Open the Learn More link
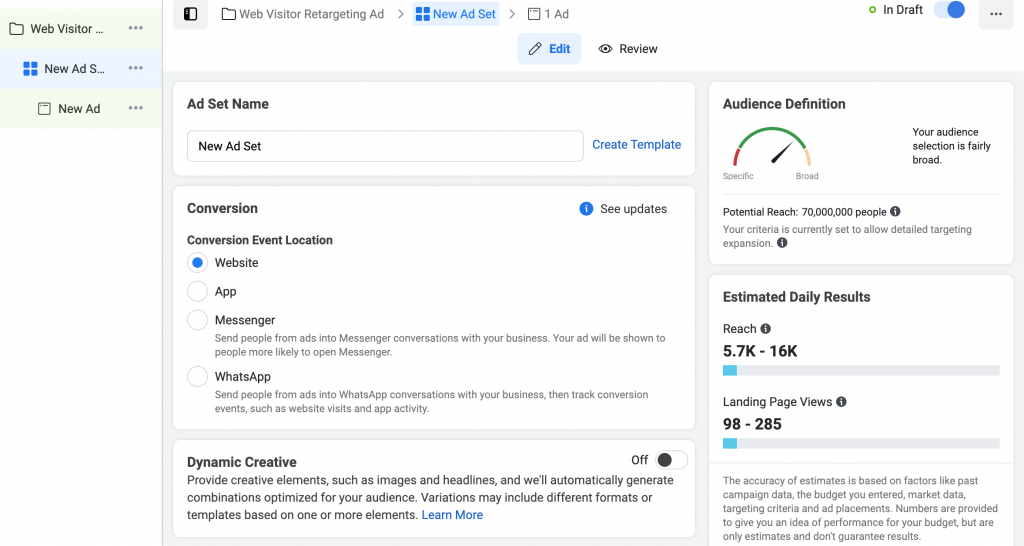 (452, 515)
